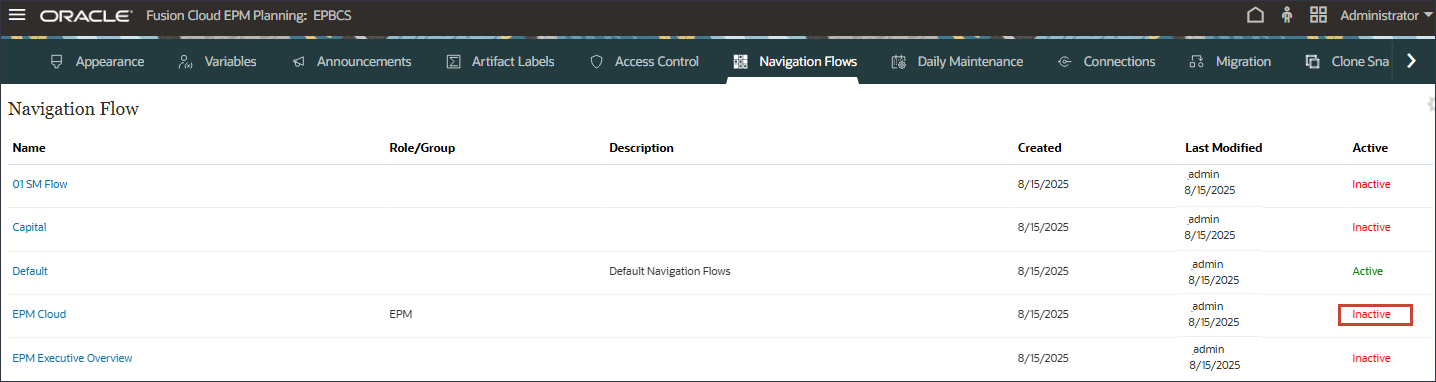Toggle Inactive status for 01 SM Flow
Viewport: 1436px width, 382px height.
tap(1371, 184)
